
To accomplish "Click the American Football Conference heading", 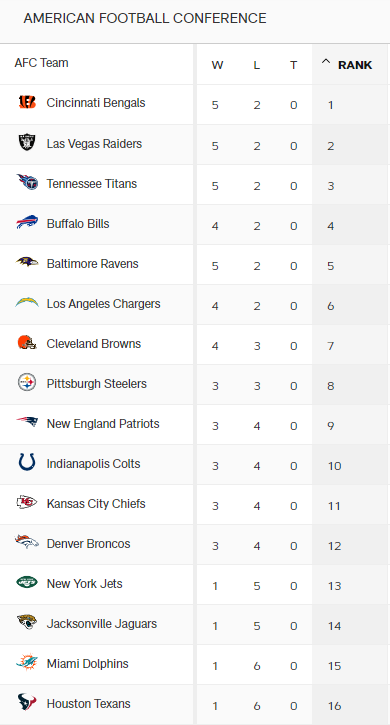I will pos(145,18).
